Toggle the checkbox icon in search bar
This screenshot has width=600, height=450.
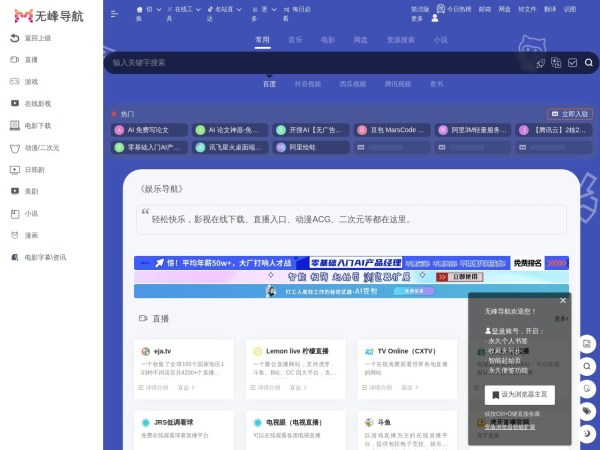[x=573, y=62]
